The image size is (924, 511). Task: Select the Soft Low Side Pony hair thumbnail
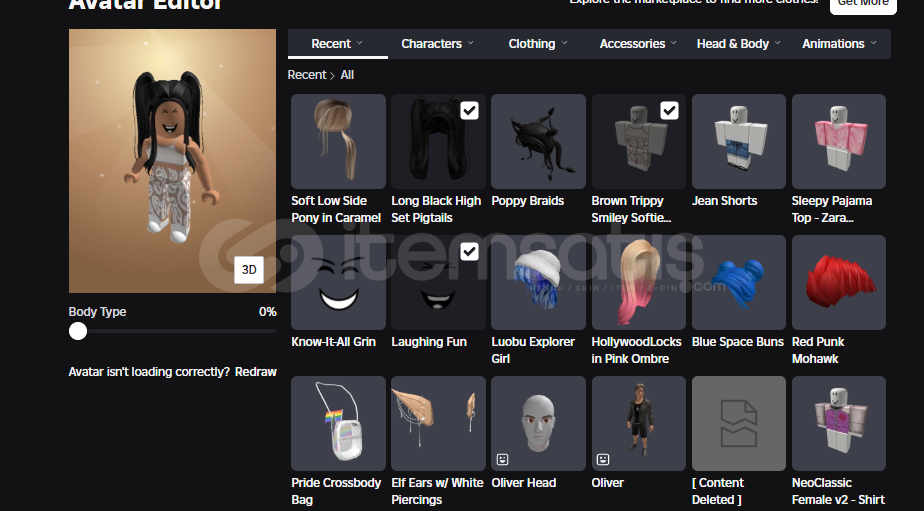coord(338,141)
